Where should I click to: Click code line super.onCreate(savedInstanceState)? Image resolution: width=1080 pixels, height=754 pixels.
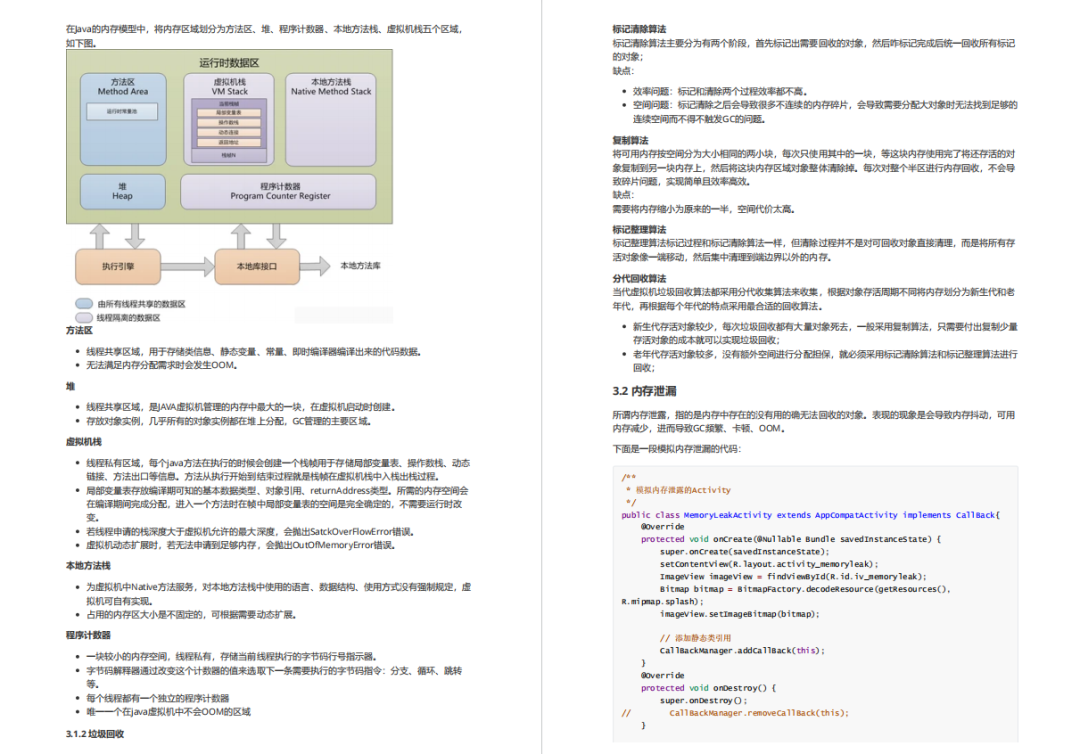[x=744, y=552]
